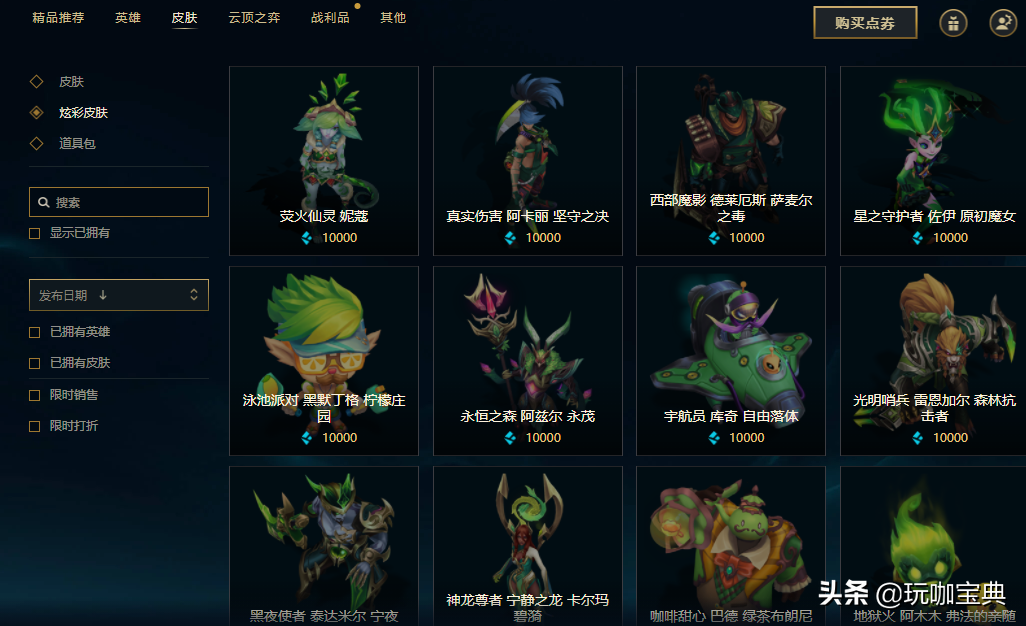Open the 云顶之弈 tab
The width and height of the screenshot is (1026, 626).
pos(254,18)
